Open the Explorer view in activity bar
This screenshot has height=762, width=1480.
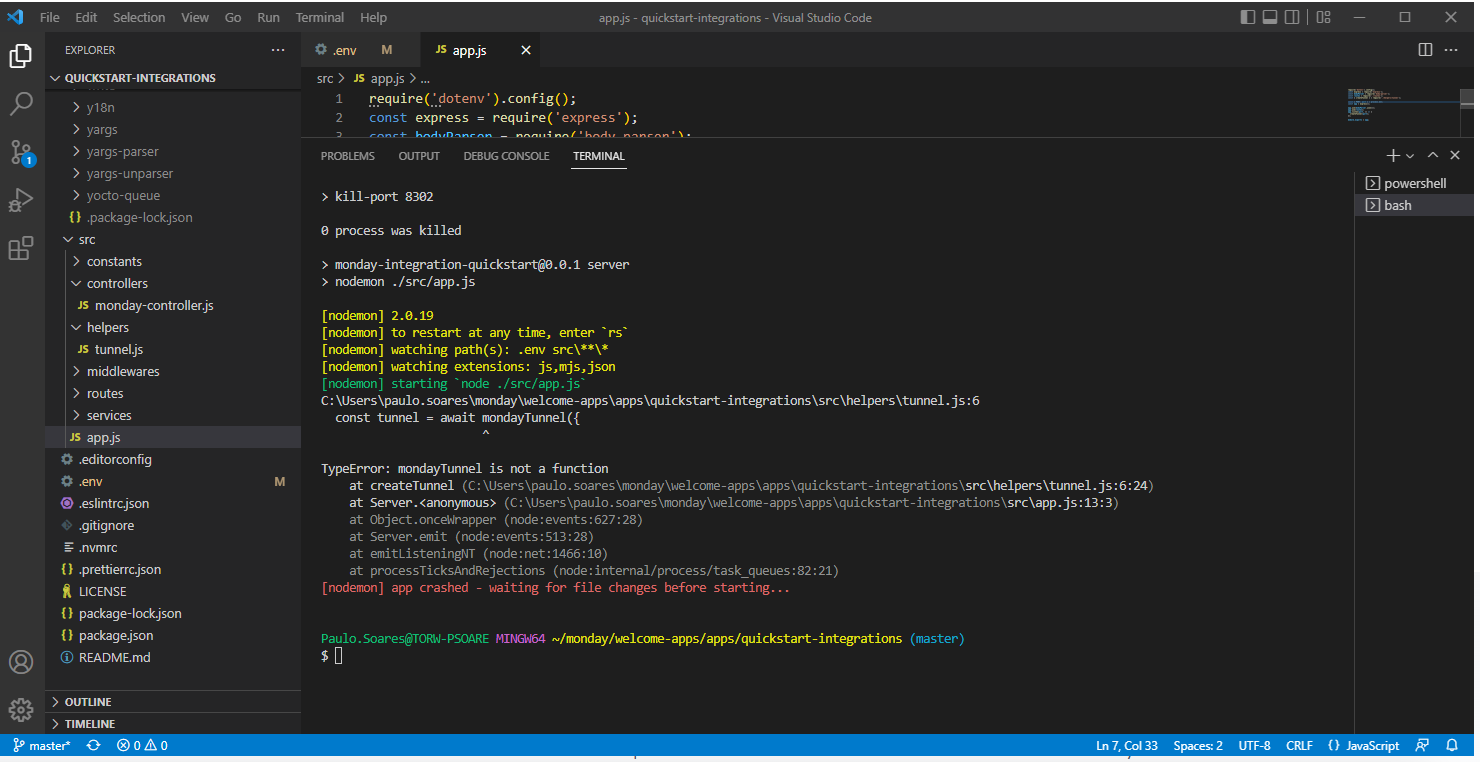[x=21, y=56]
